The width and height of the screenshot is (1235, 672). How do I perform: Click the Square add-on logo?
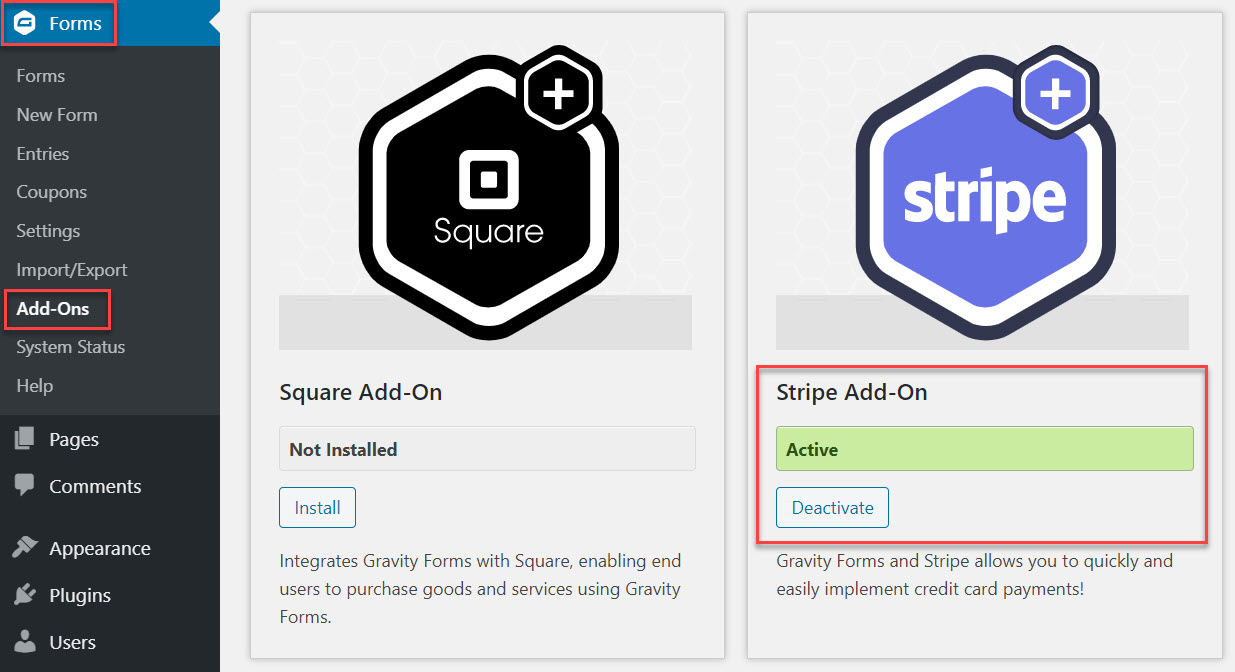click(487, 190)
